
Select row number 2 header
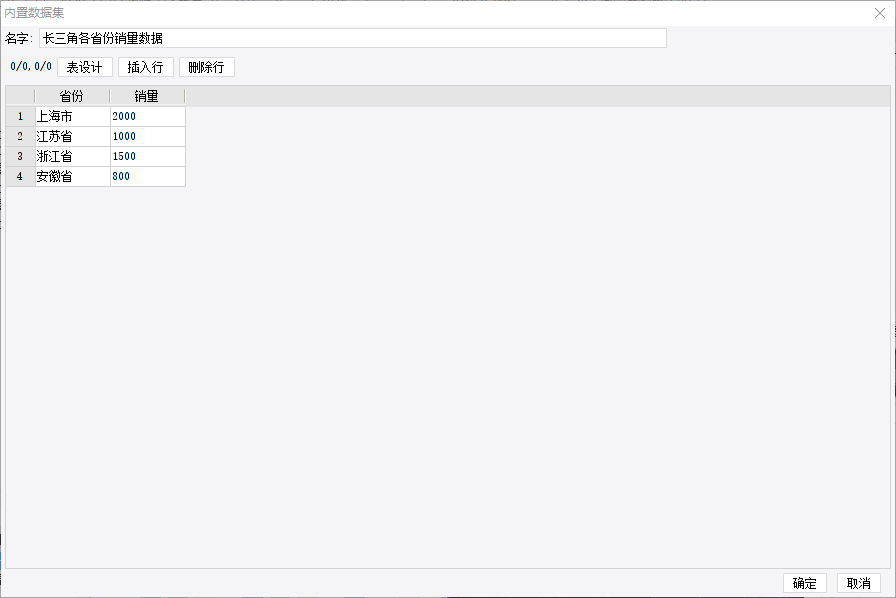tap(20, 136)
